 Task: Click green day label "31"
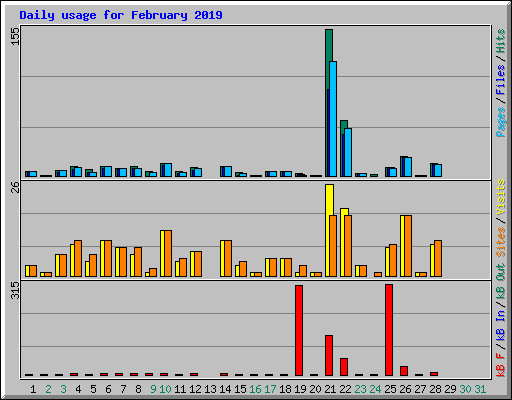coord(480,389)
